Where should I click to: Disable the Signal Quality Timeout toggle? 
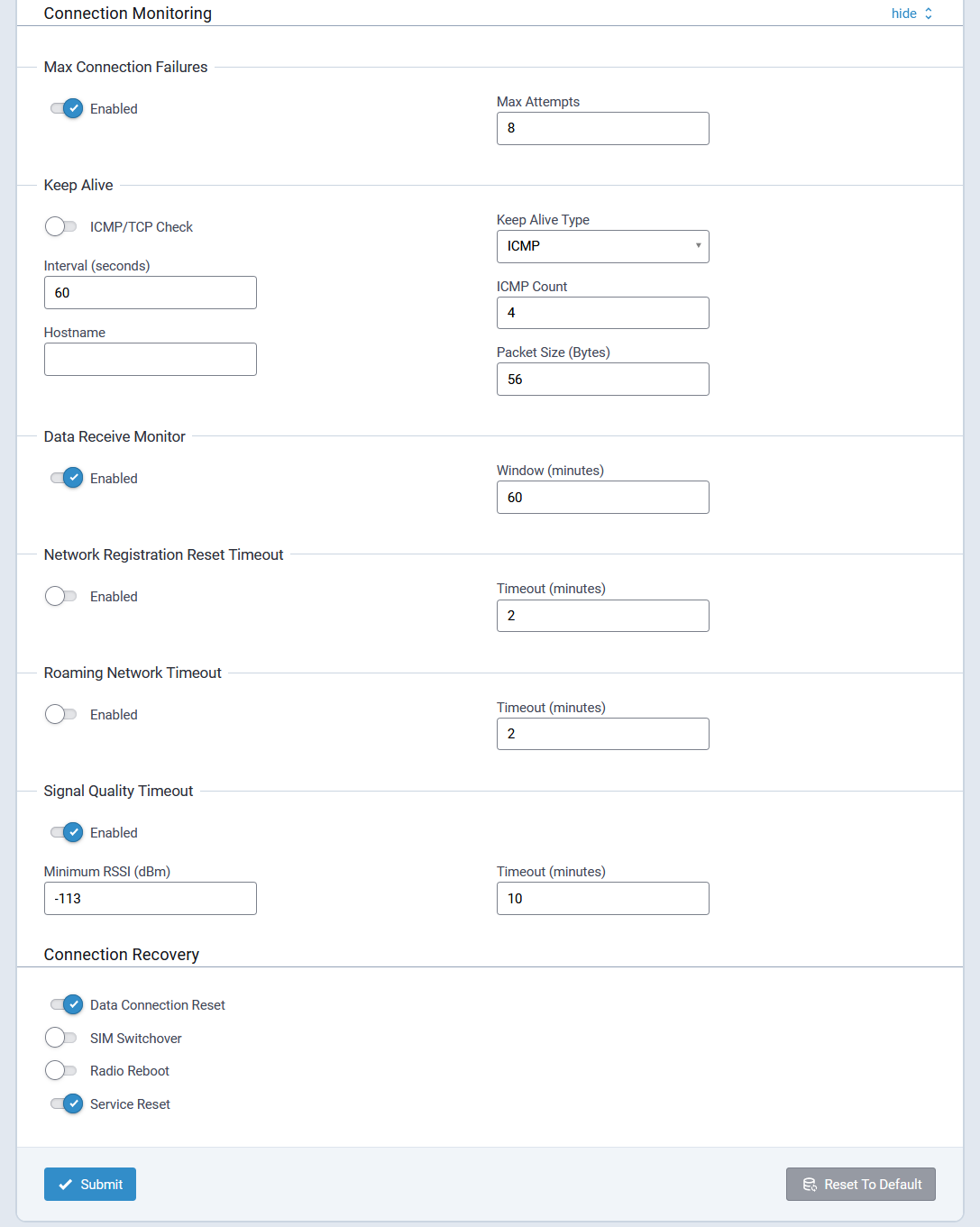(66, 833)
